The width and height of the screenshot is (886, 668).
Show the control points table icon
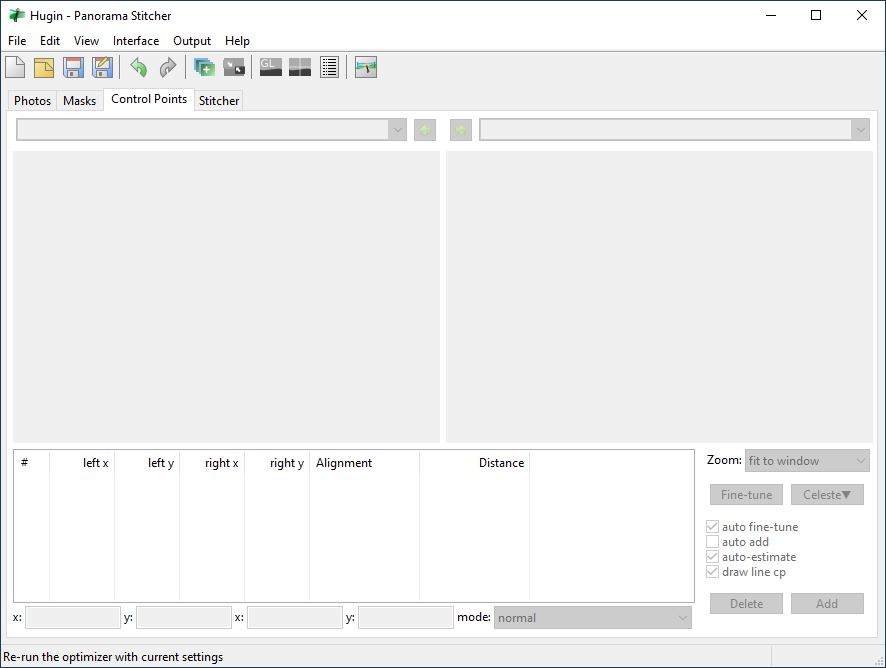pos(329,67)
